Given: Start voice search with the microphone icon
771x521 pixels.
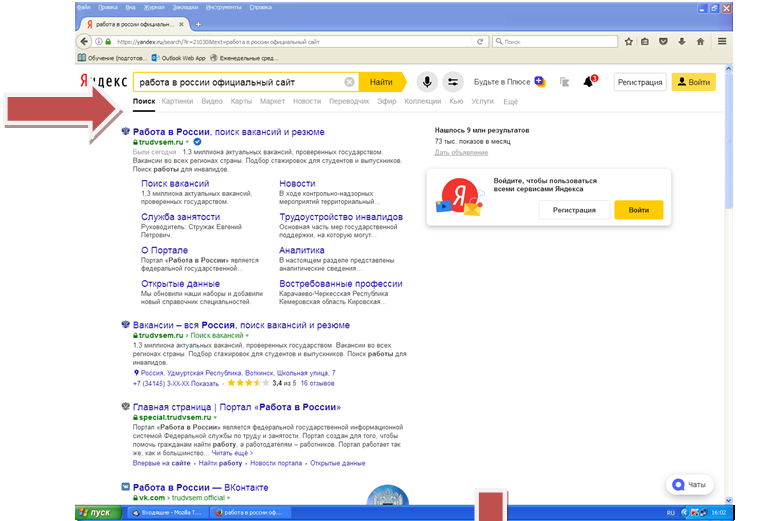Looking at the screenshot, I should (427, 82).
